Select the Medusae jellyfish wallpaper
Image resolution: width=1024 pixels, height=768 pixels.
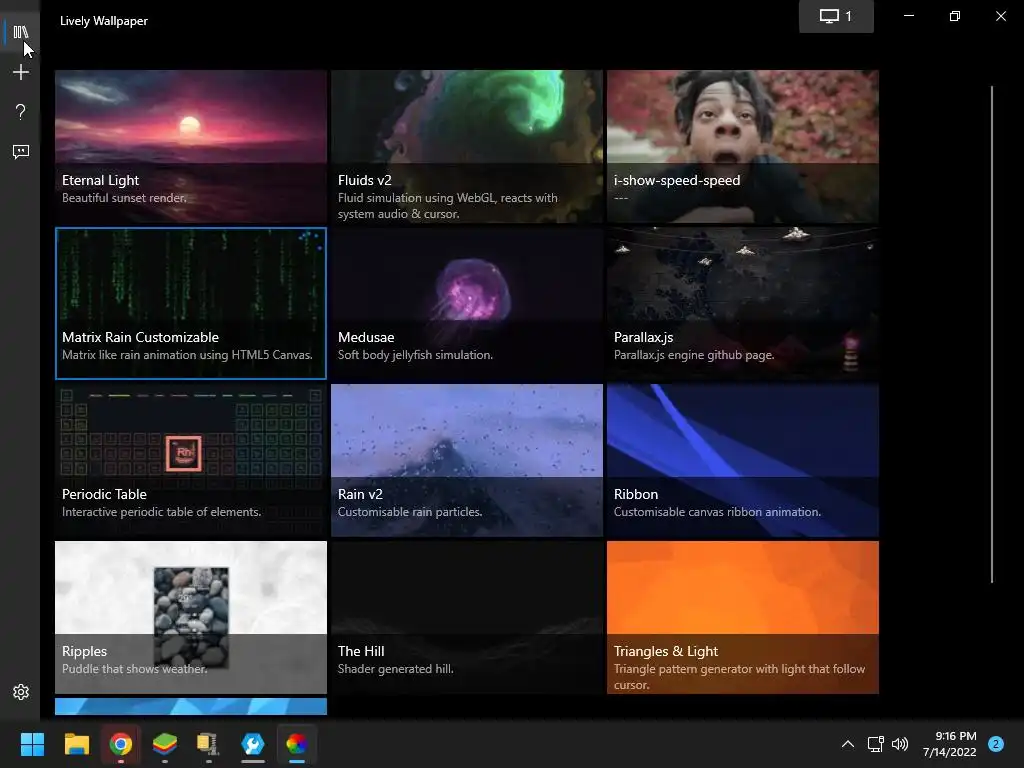tap(467, 303)
